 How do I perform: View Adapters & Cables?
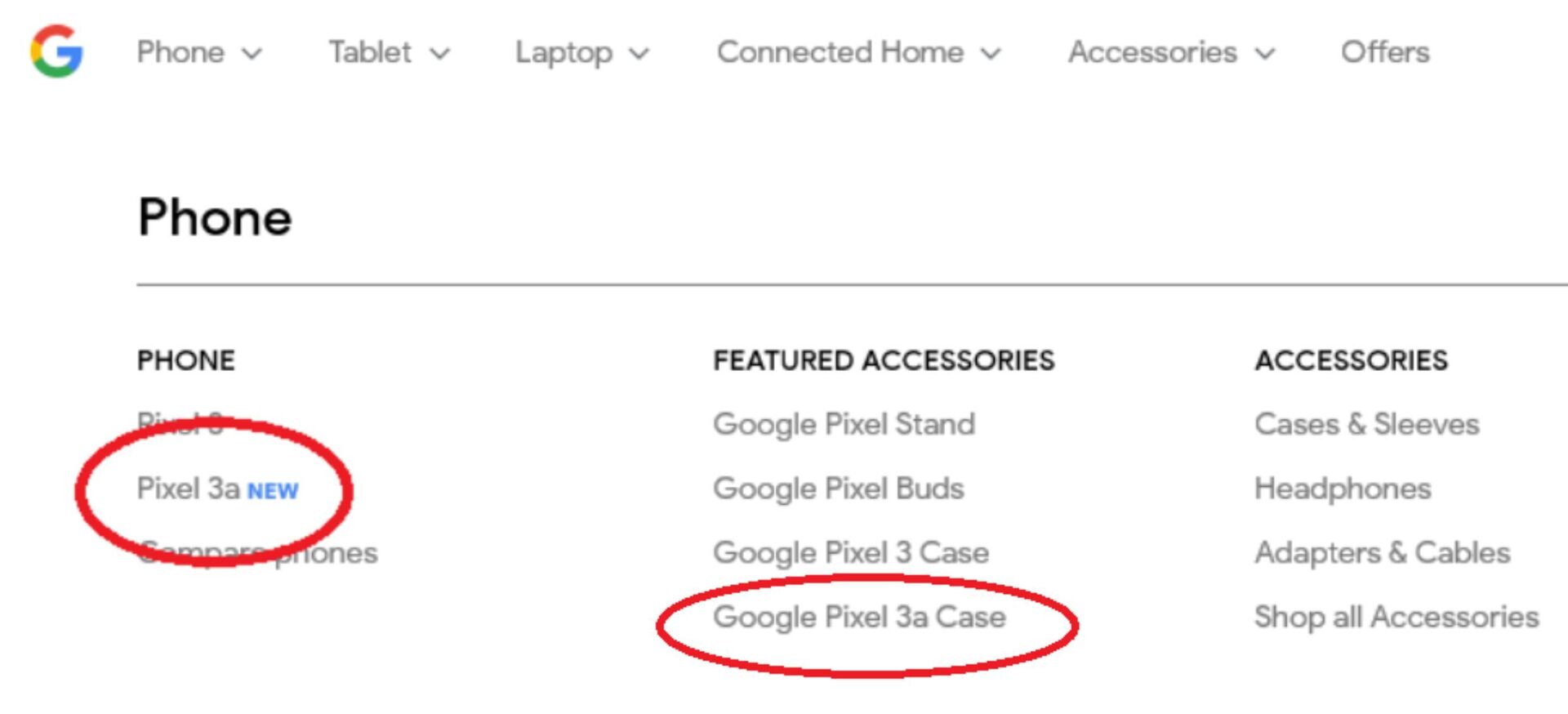(x=1382, y=553)
